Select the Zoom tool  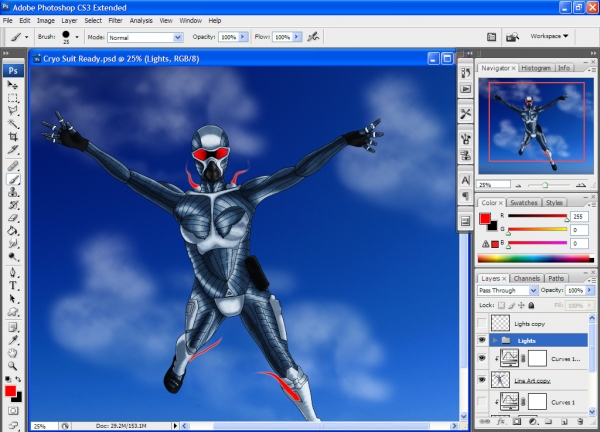(13, 366)
